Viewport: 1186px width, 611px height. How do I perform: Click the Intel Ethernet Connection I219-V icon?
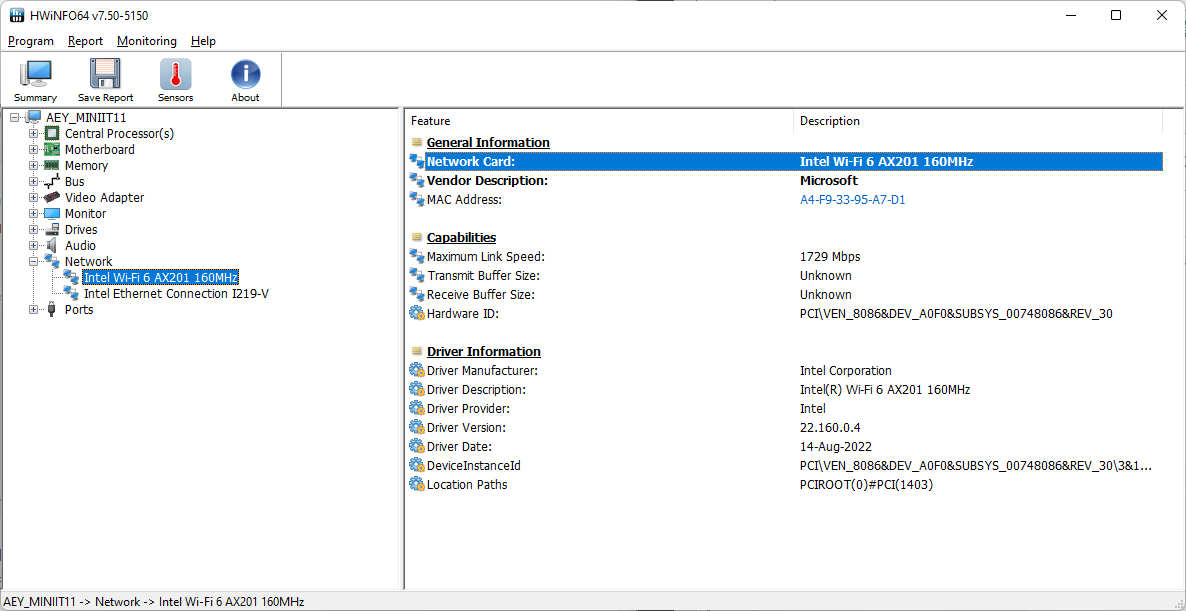[x=71, y=293]
